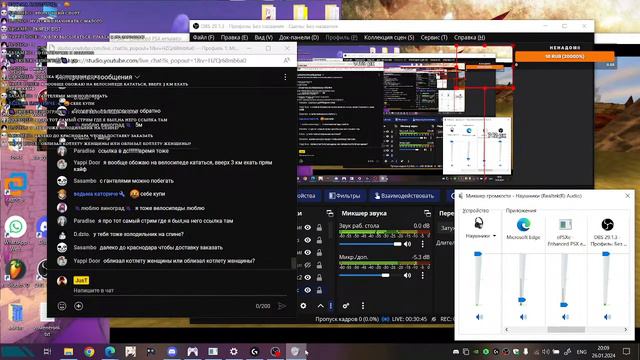The image size is (640, 360).
Task: Open the Правка (E) menu in OBS
Action: click(x=234, y=38)
